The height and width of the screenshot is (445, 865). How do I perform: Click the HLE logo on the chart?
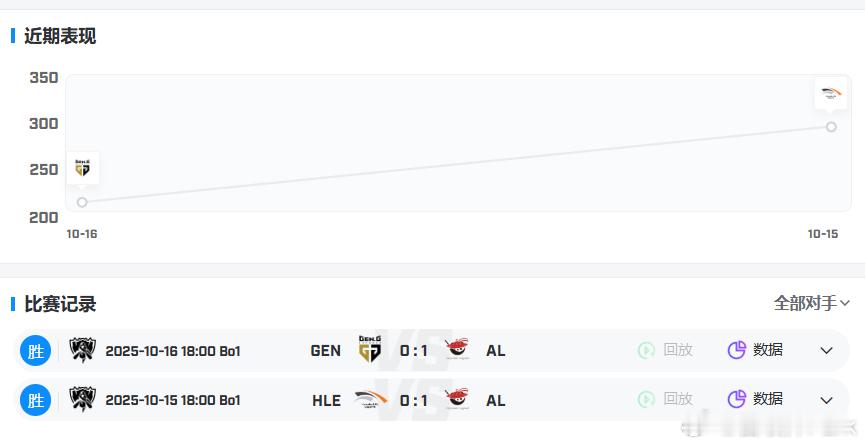(x=831, y=94)
